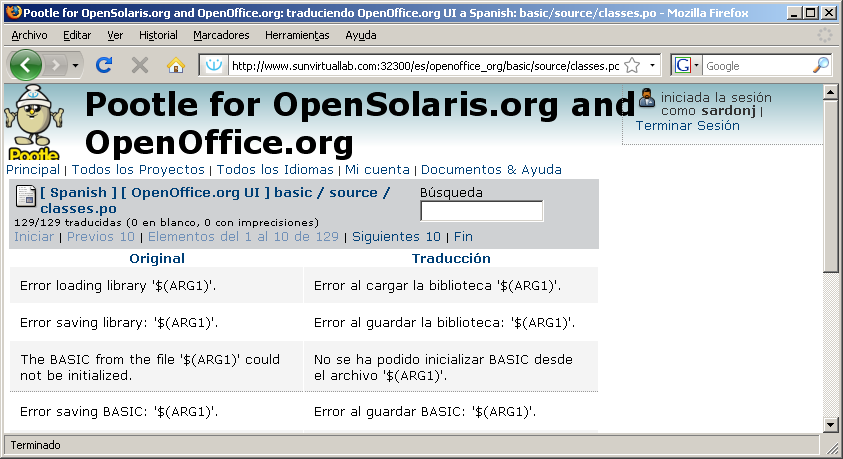Click the Original column header
This screenshot has height=459, width=843.
[157, 259]
